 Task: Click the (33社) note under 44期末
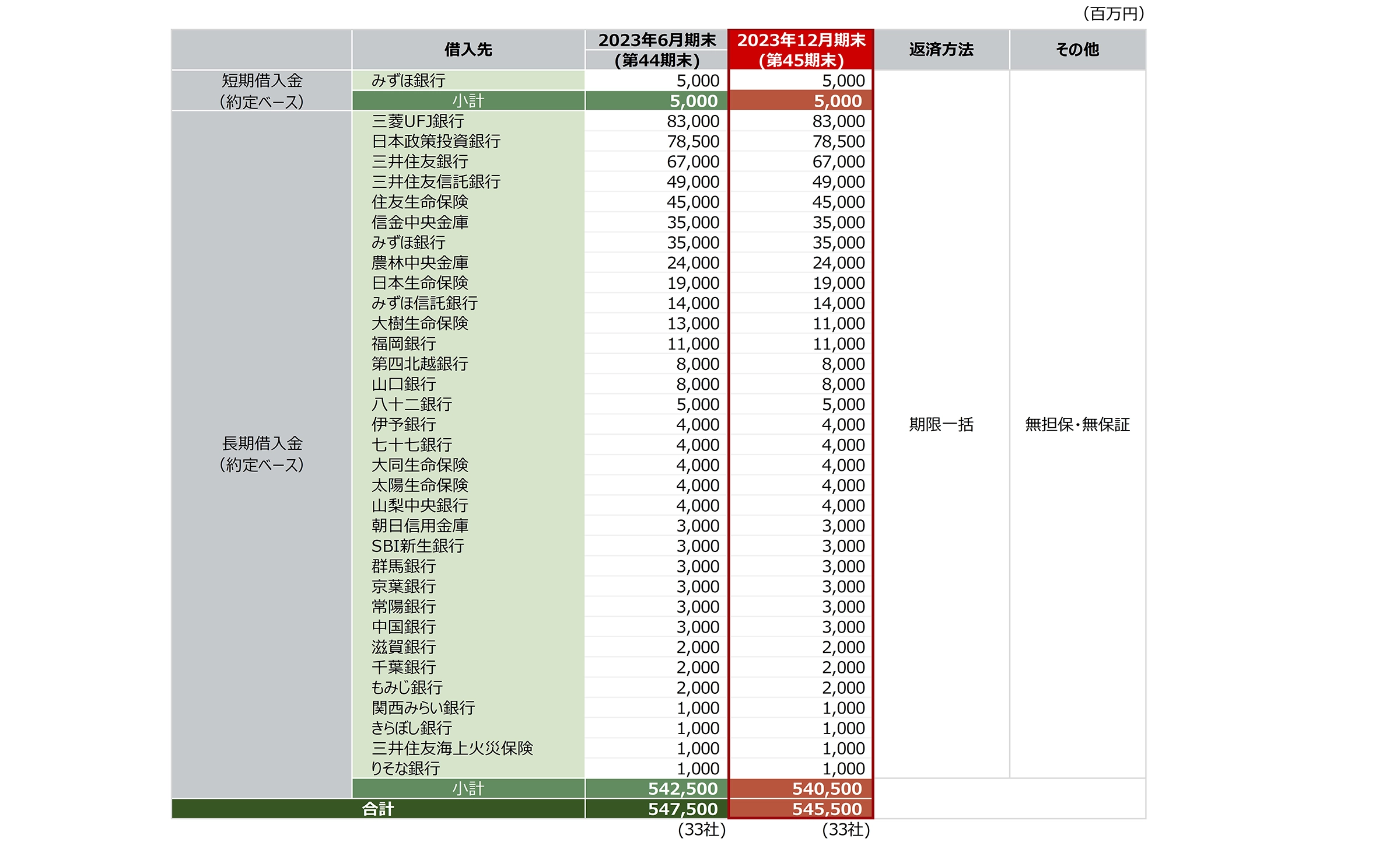coord(702,830)
